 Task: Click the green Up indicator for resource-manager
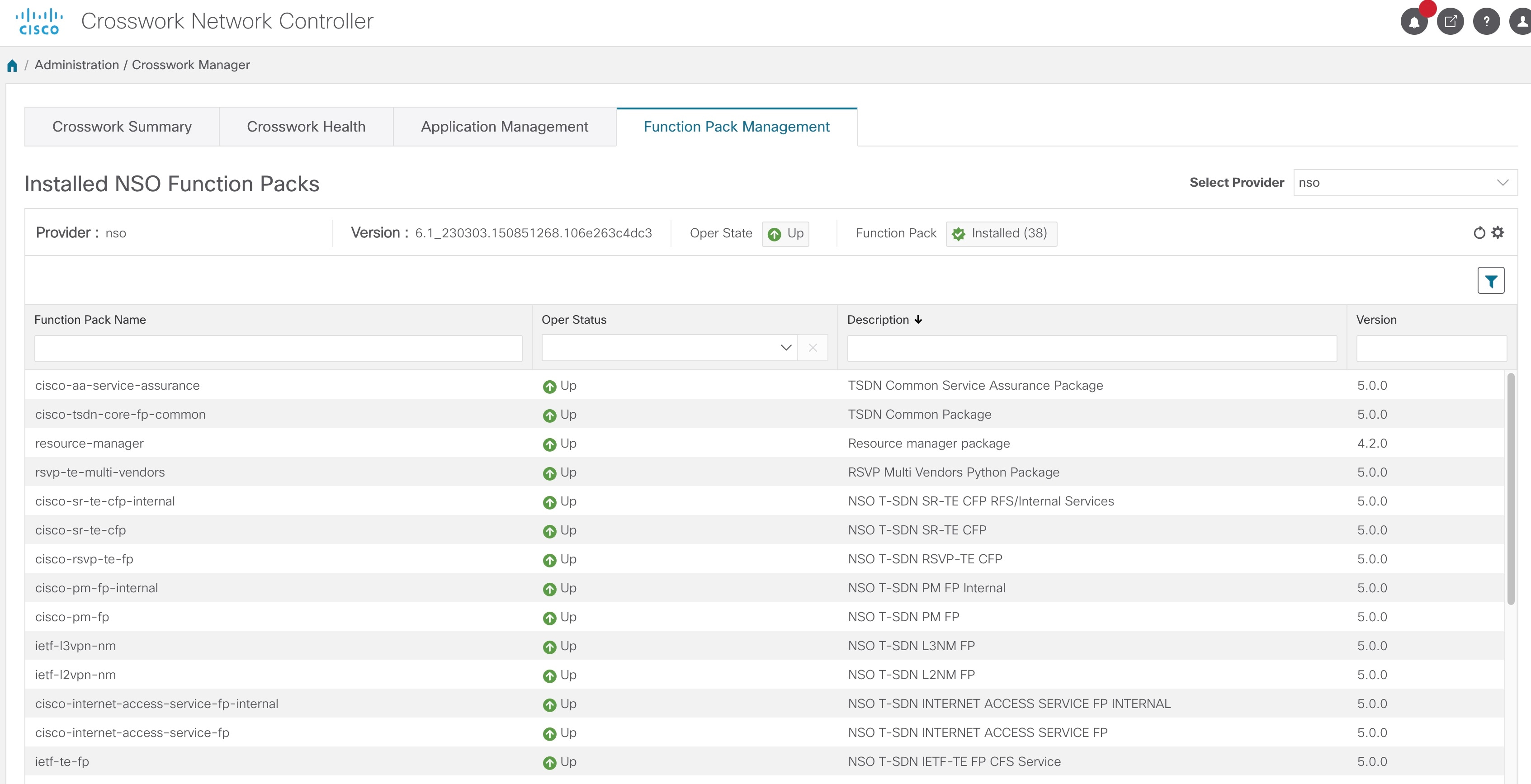pyautogui.click(x=550, y=444)
